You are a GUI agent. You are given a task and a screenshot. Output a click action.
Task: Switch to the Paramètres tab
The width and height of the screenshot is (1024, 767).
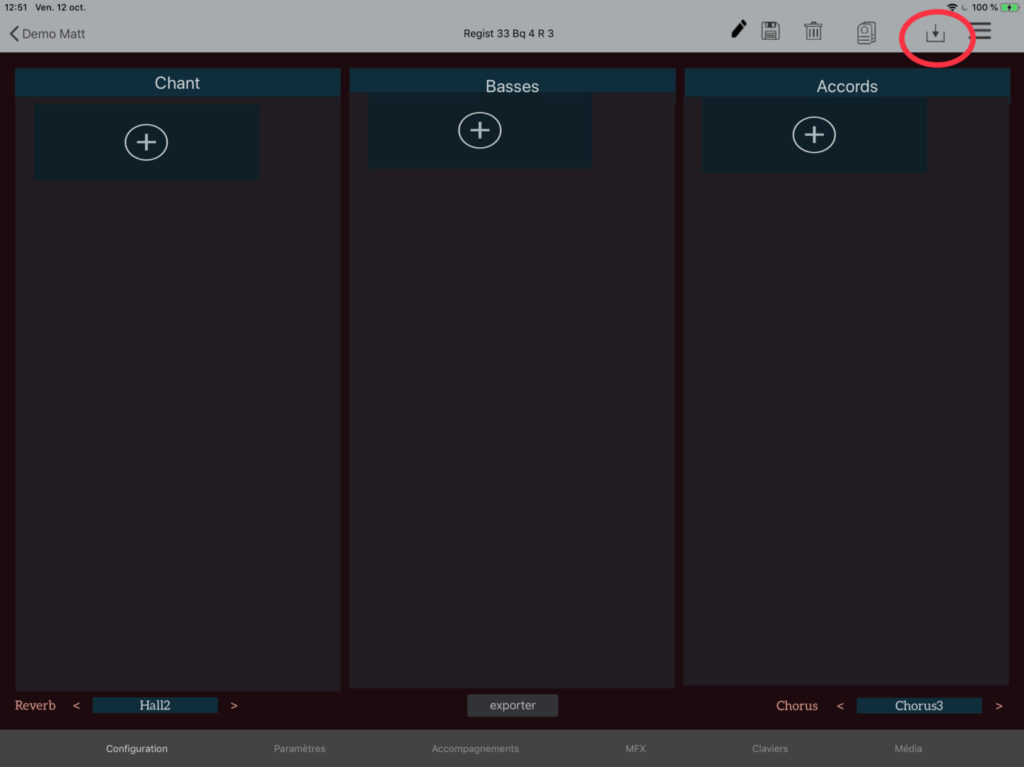pos(299,749)
